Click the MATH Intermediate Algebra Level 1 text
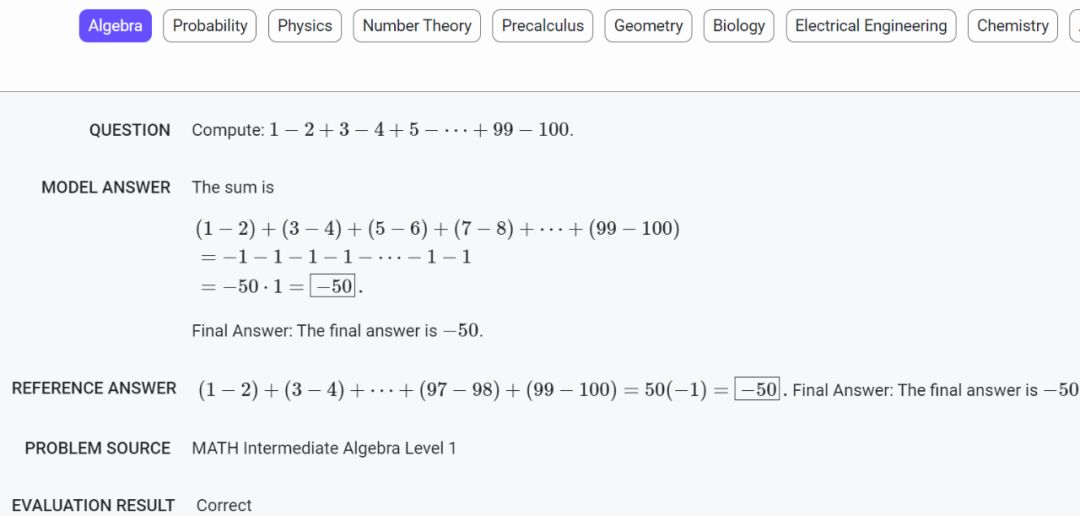The height and width of the screenshot is (516, 1080). click(x=324, y=448)
